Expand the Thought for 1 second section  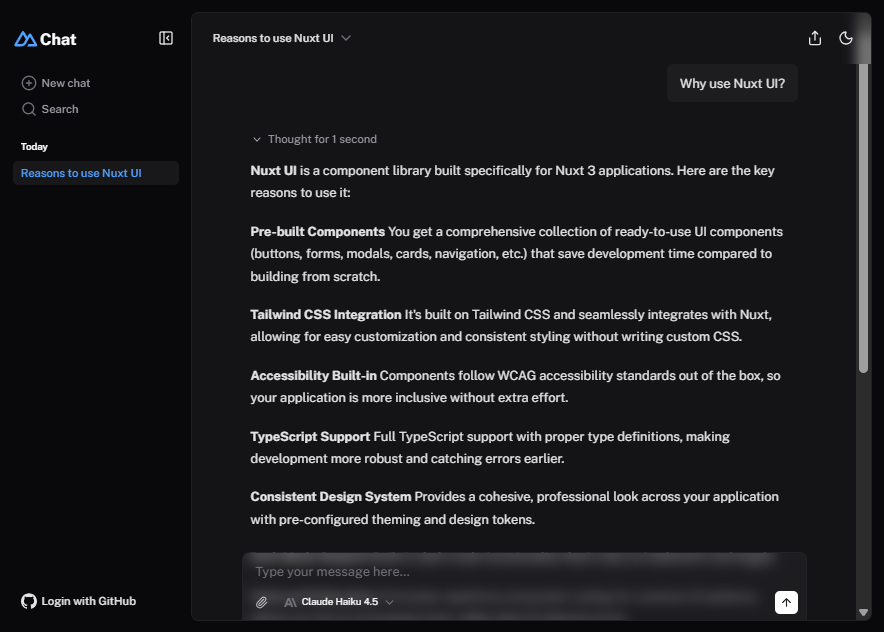point(315,139)
